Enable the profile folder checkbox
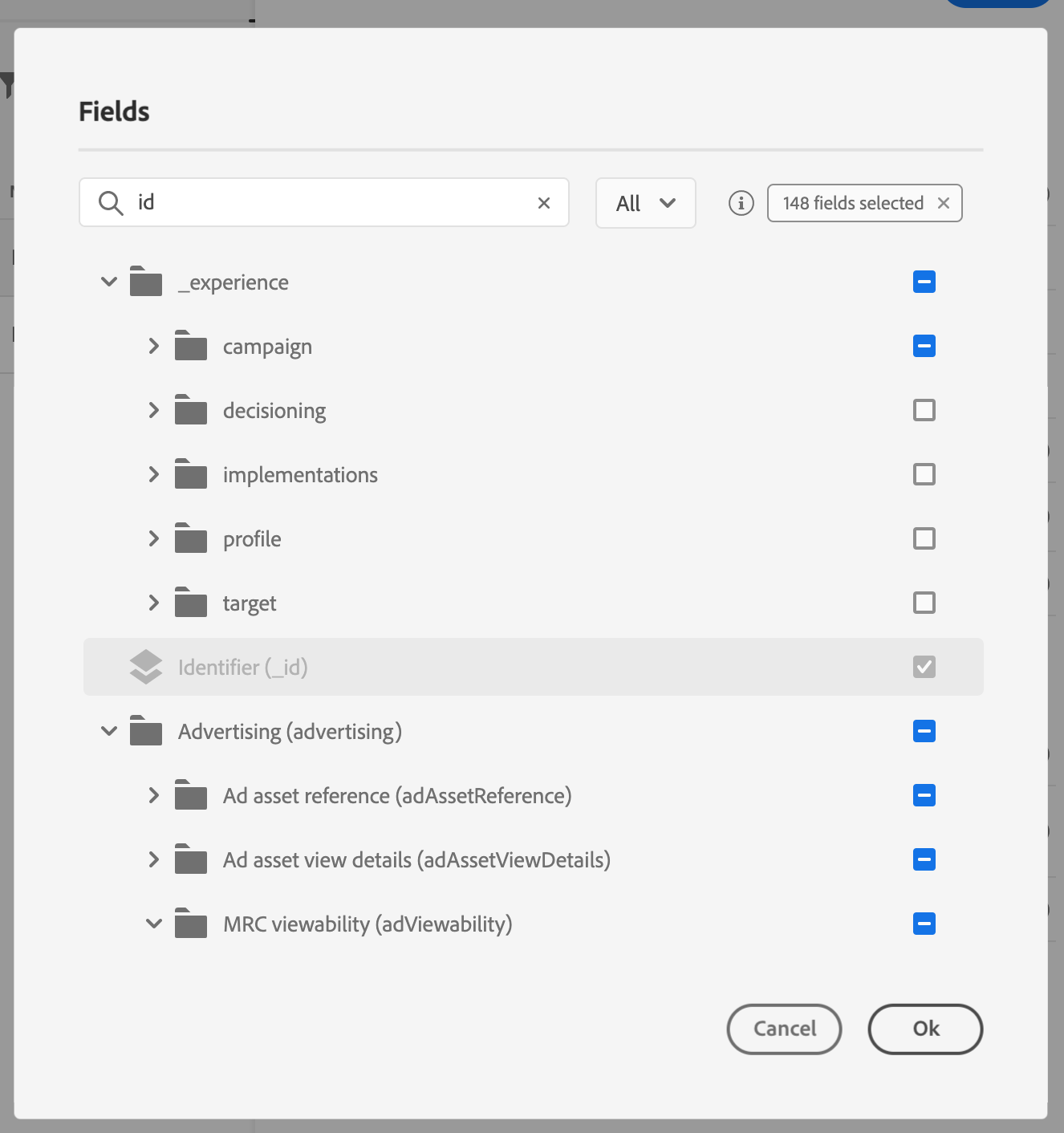This screenshot has width=1064, height=1133. [924, 538]
